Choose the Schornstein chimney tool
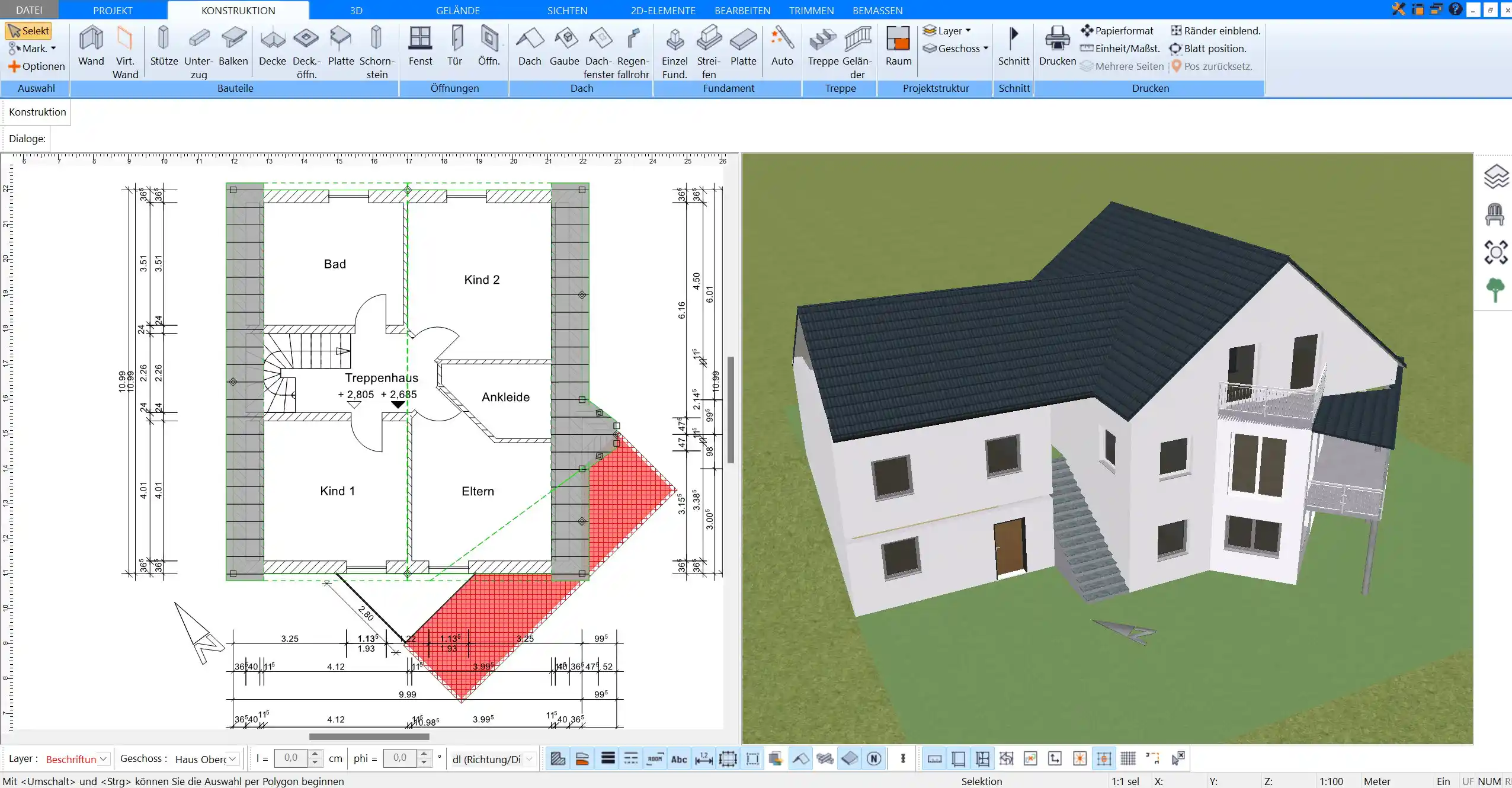Screen dimensions: 1512x788 (377, 52)
